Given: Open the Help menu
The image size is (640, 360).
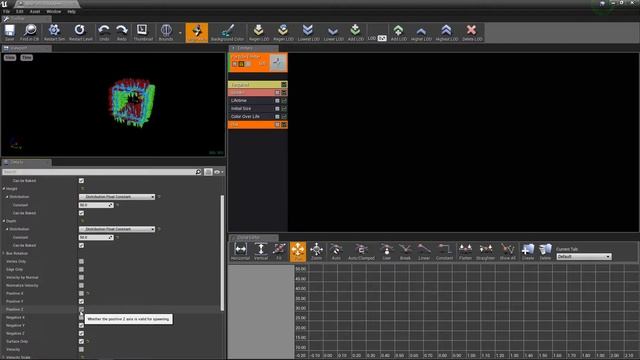Looking at the screenshot, I should (71, 11).
